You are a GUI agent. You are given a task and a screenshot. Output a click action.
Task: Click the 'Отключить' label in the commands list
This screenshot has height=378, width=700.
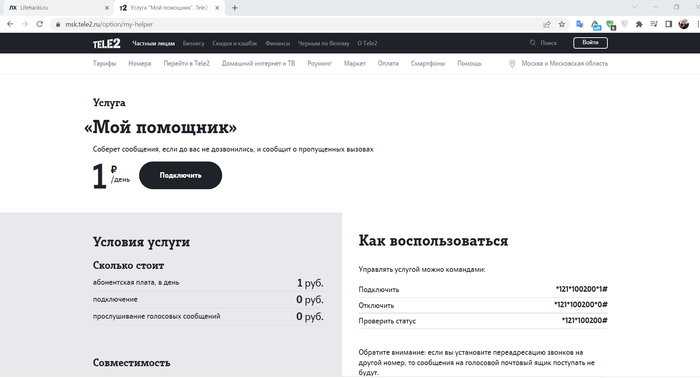376,306
